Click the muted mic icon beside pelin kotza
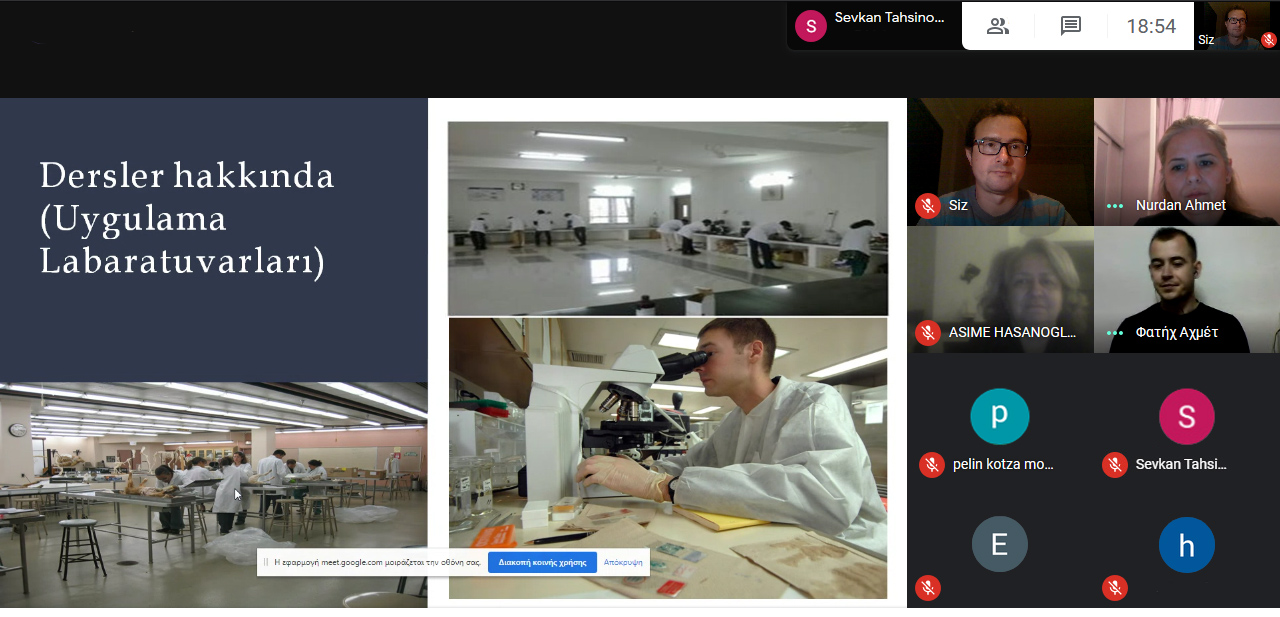Screen dimensions: 1280x617 pos(932,465)
